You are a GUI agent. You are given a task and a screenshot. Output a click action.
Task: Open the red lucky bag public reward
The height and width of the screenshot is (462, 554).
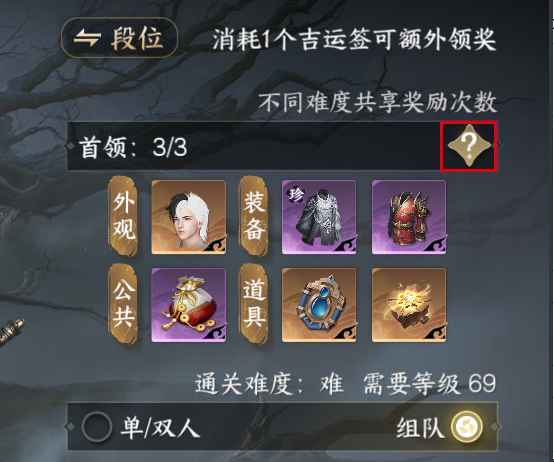point(189,305)
